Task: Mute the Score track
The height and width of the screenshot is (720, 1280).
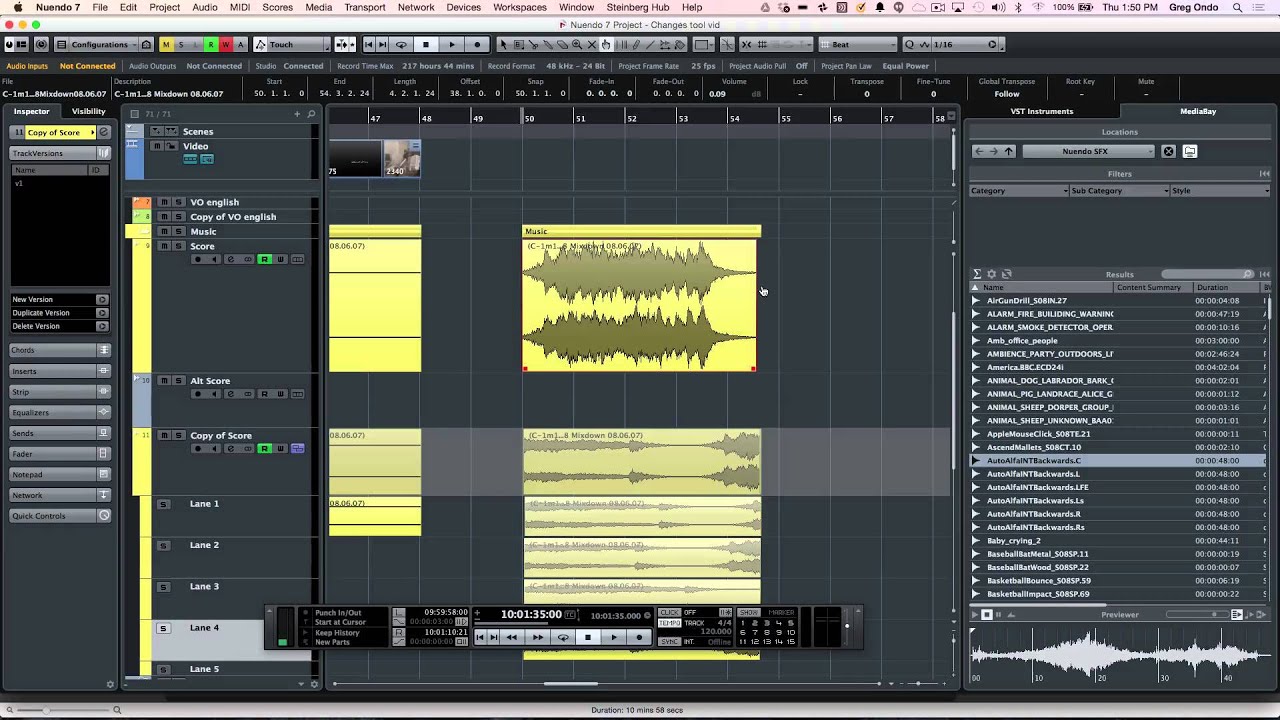Action: pyautogui.click(x=164, y=246)
